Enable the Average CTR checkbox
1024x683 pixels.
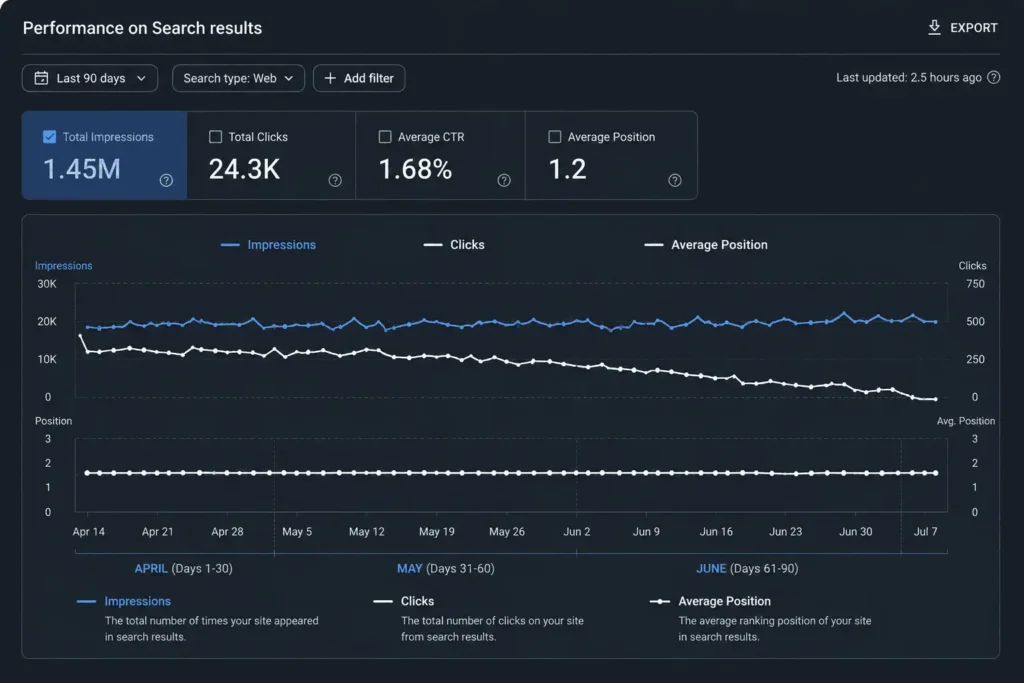pyautogui.click(x=385, y=137)
